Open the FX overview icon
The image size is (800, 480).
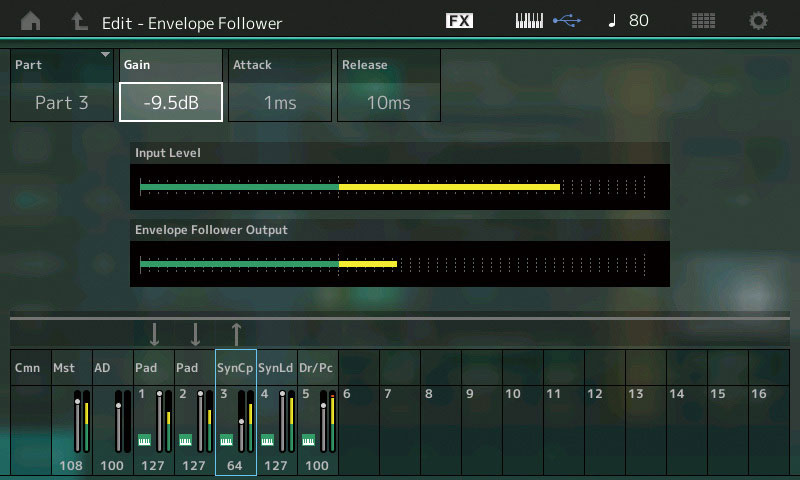click(x=459, y=21)
